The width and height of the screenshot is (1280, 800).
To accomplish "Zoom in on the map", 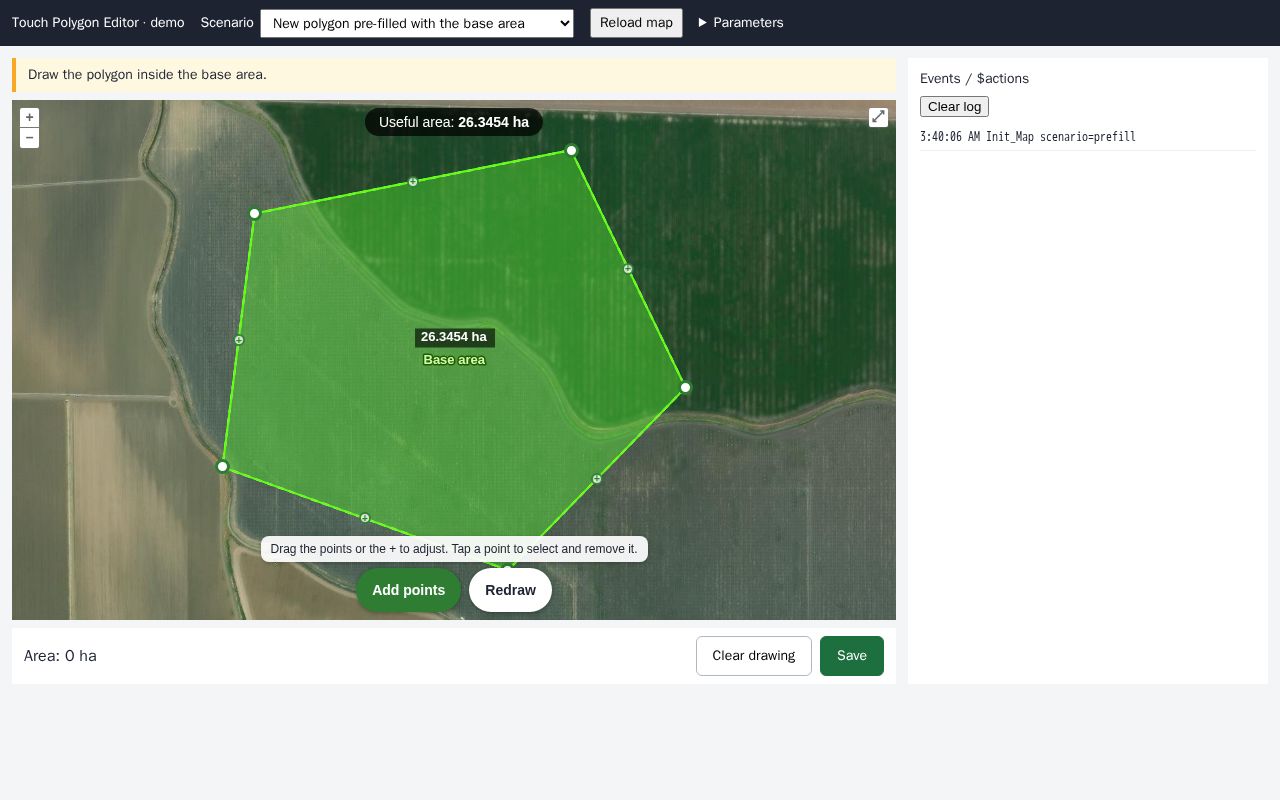I will [x=29, y=118].
